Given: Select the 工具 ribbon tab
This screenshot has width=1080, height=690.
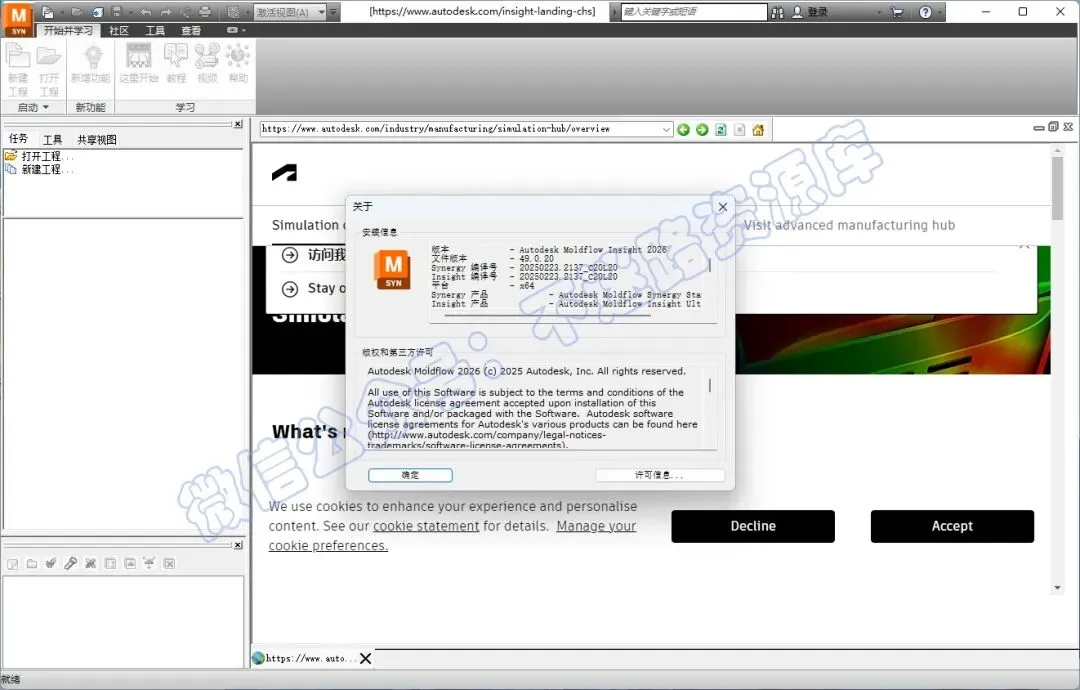Looking at the screenshot, I should tap(155, 30).
